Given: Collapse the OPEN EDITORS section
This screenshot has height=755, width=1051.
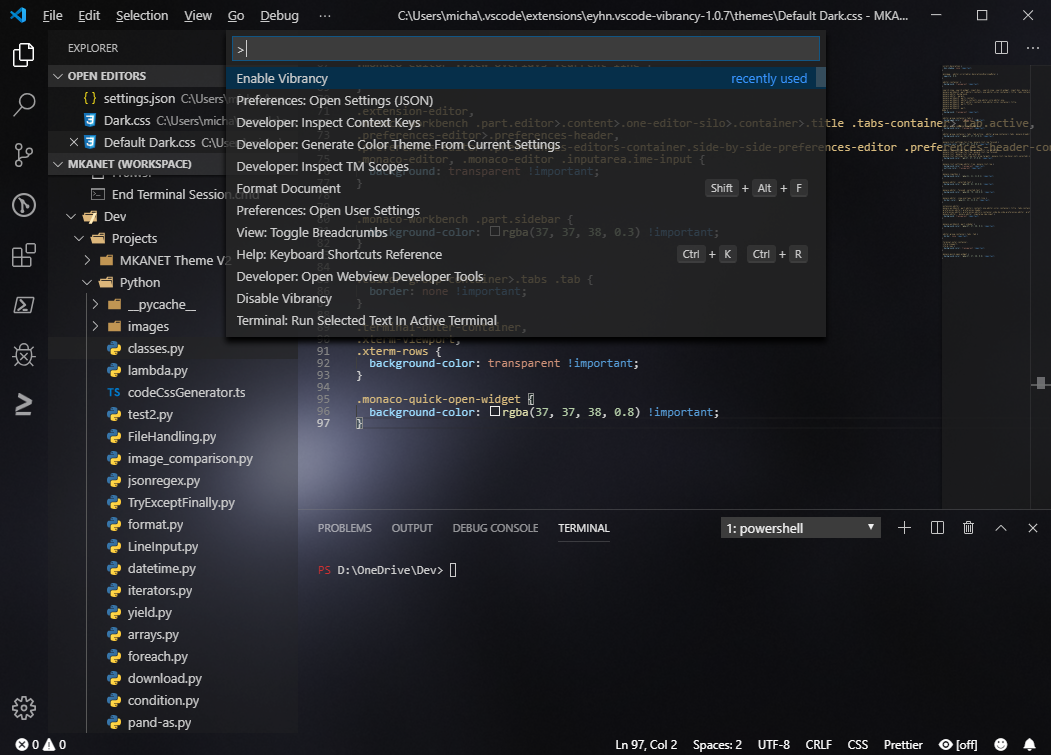Looking at the screenshot, I should (58, 76).
